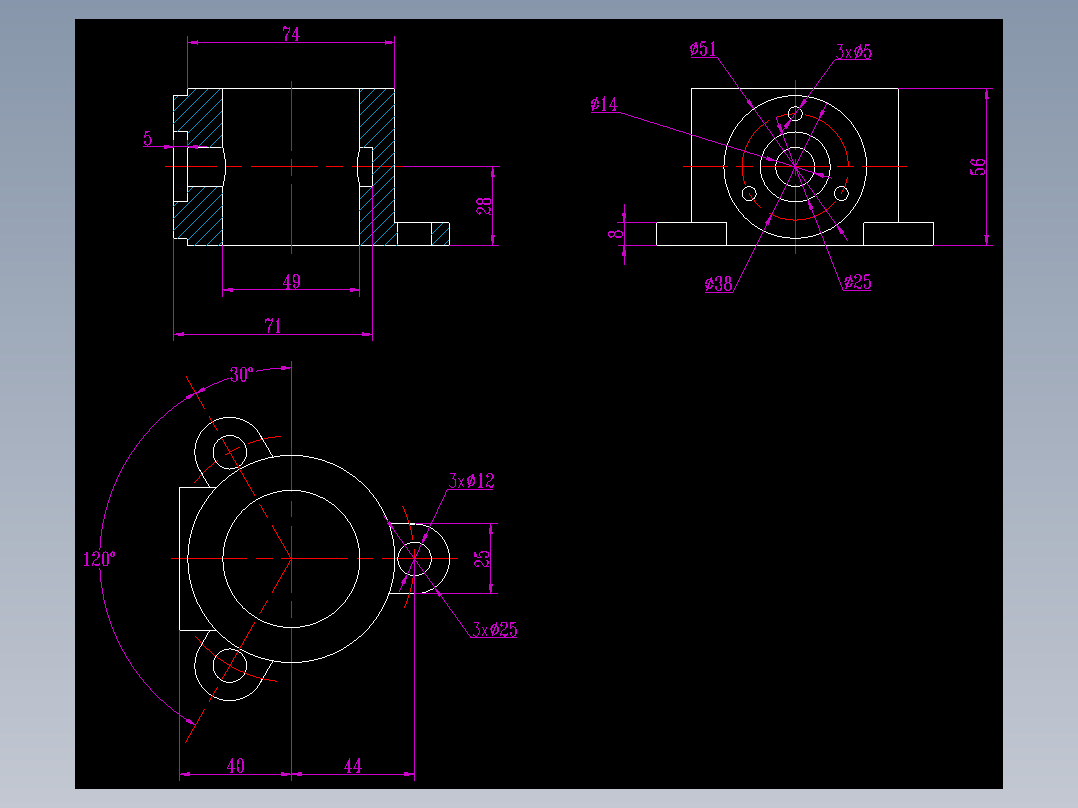This screenshot has height=808, width=1078.
Task: Select the 30° angle dimension
Action: pyautogui.click(x=241, y=375)
